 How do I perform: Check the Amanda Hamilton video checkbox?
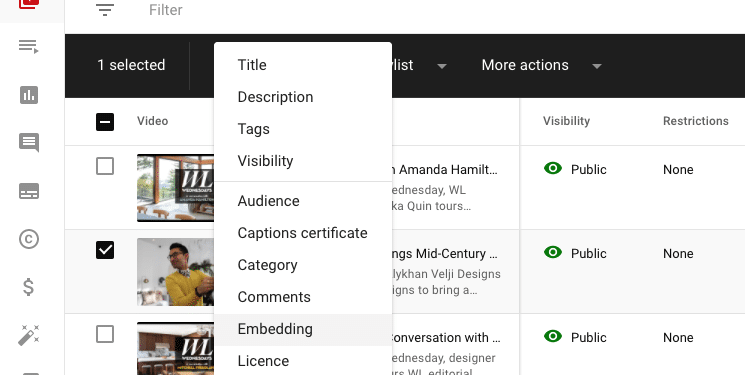(105, 166)
